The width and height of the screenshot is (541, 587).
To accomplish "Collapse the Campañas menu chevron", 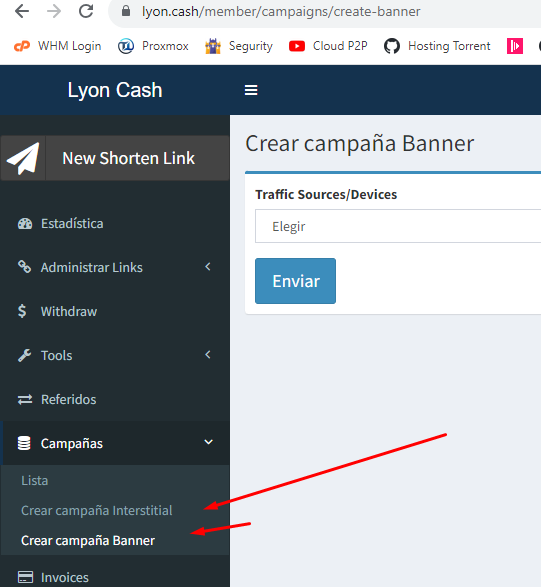I will tap(208, 442).
